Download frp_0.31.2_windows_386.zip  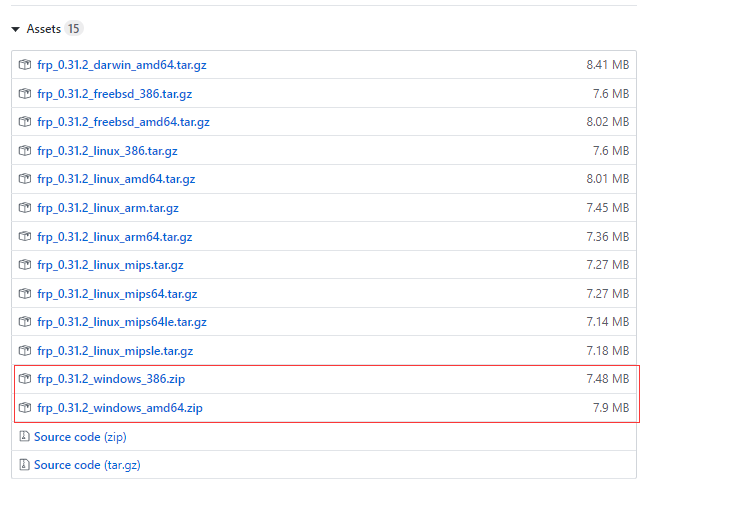[x=111, y=379]
